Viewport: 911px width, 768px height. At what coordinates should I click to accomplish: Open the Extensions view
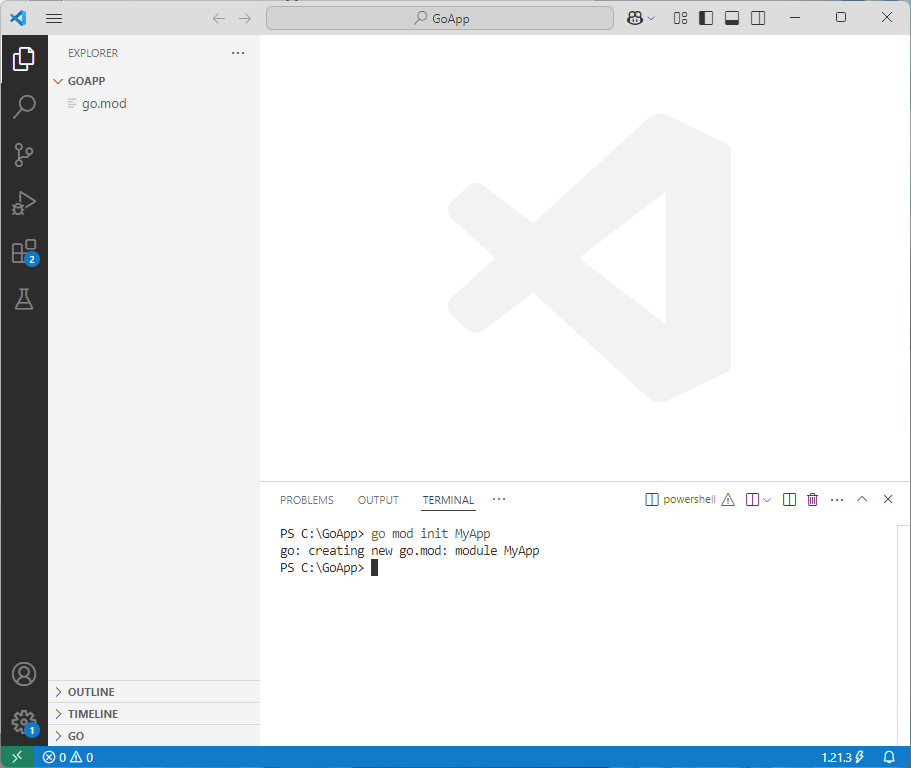24,252
